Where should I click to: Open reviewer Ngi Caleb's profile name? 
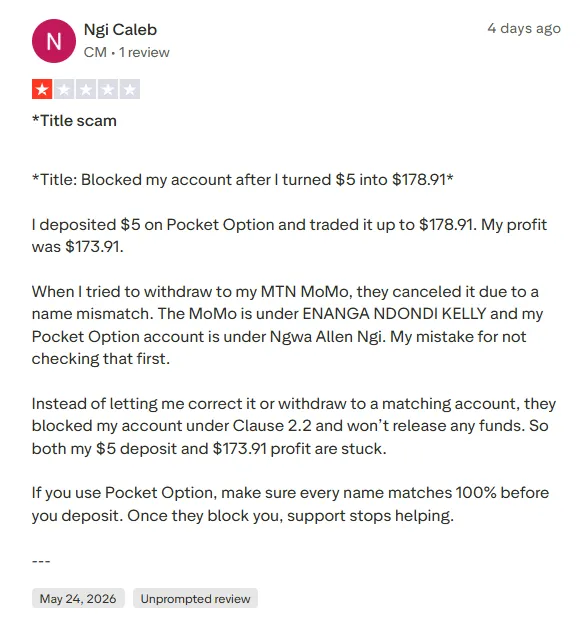[120, 30]
